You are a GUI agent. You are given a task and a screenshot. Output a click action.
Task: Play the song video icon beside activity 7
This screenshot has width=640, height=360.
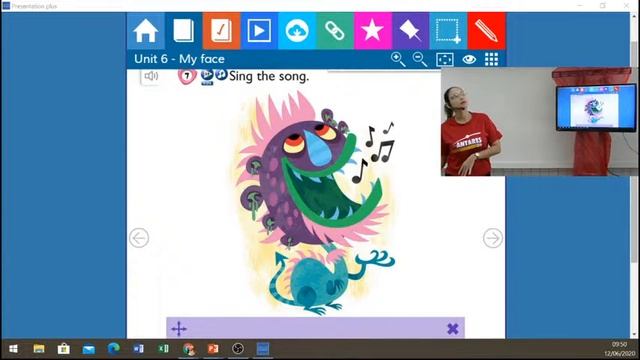coord(207,76)
